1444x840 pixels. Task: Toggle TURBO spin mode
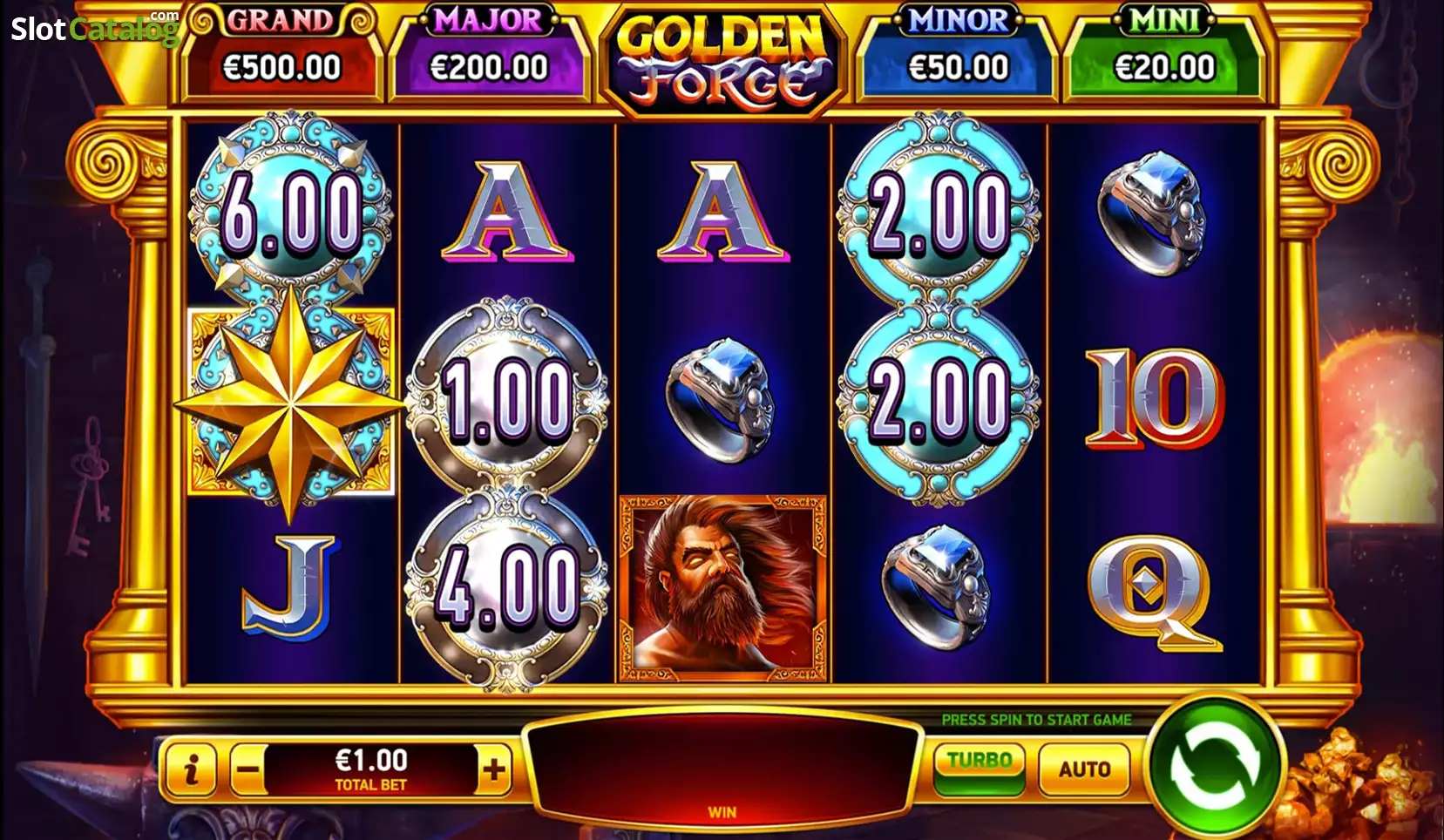click(x=980, y=769)
